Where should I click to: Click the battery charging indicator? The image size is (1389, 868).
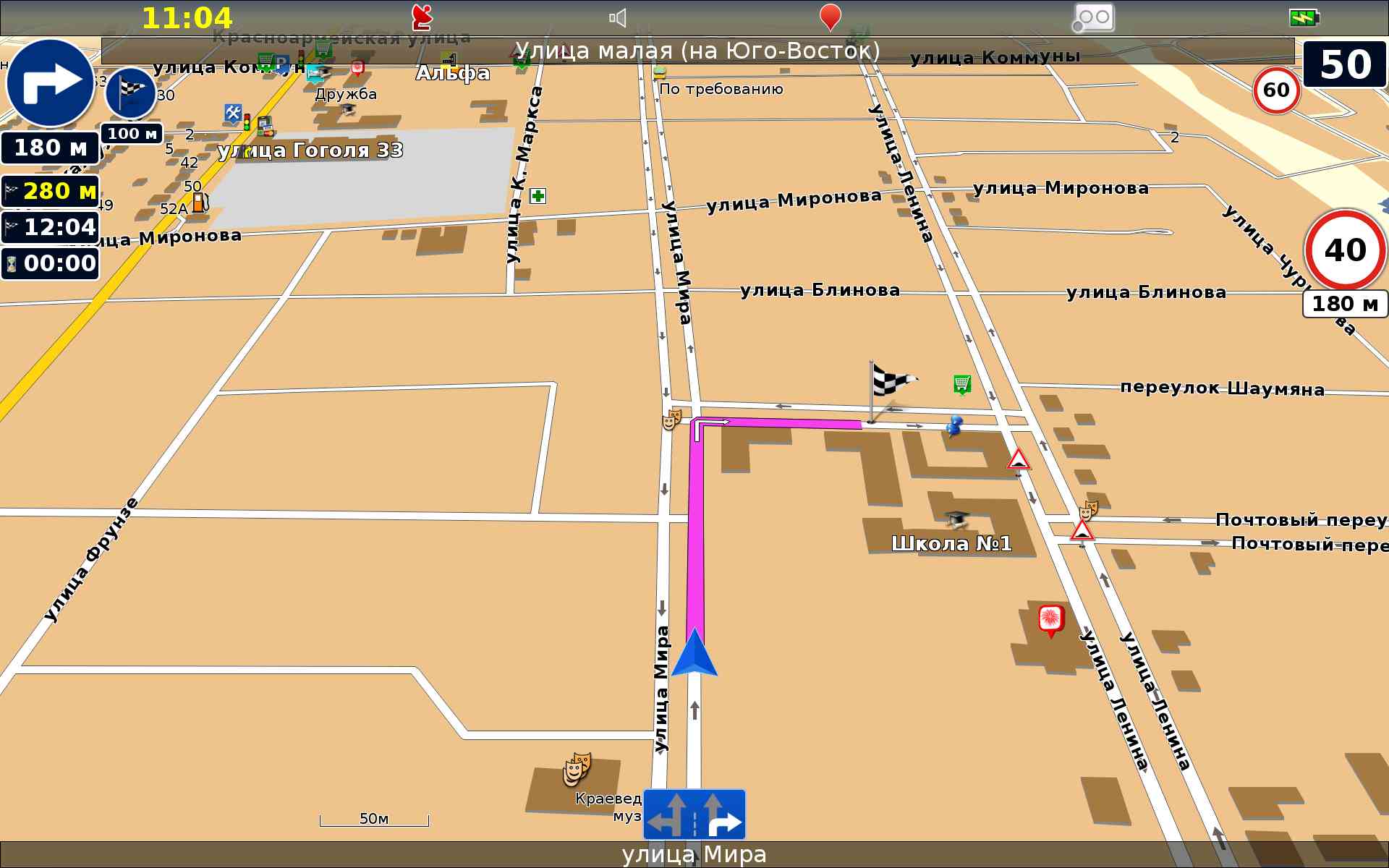(x=1304, y=17)
